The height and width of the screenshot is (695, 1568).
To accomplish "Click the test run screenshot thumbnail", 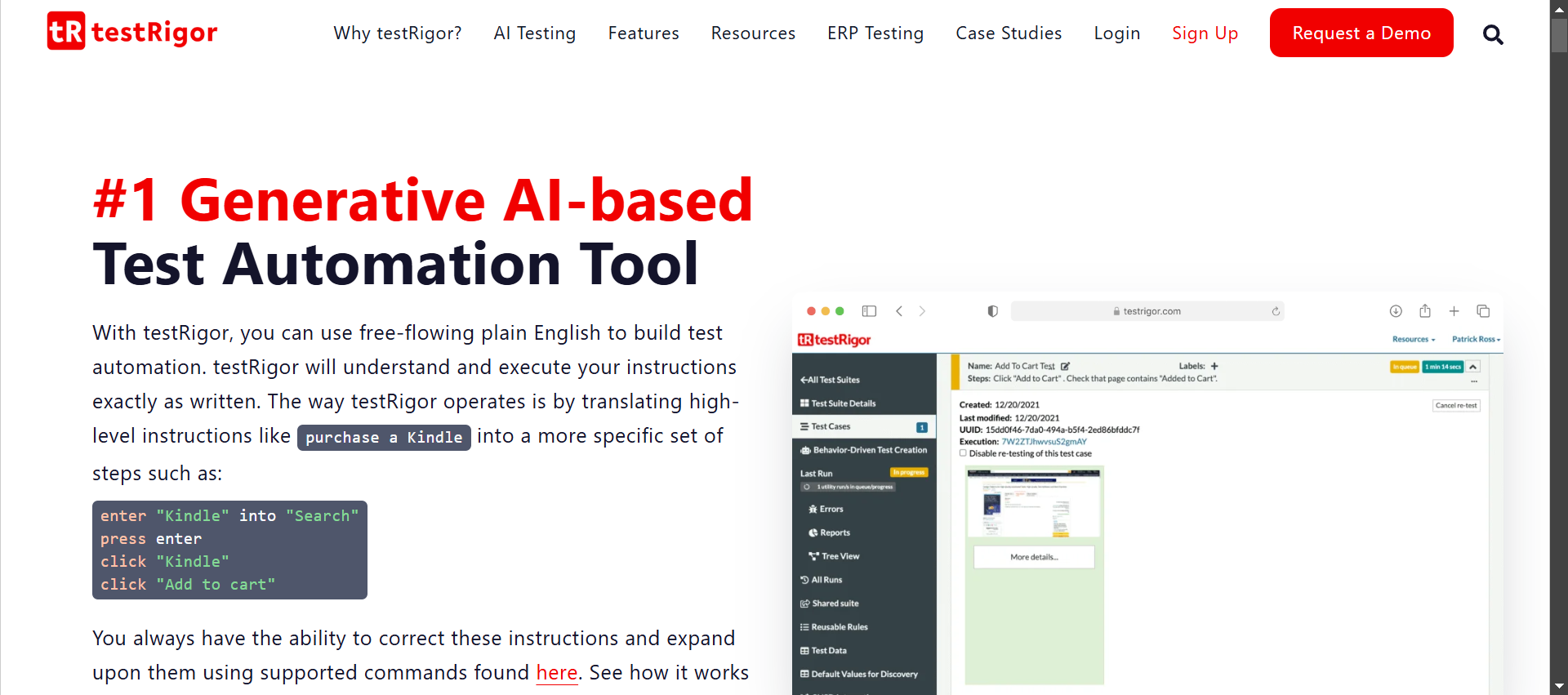I will coord(1034,504).
